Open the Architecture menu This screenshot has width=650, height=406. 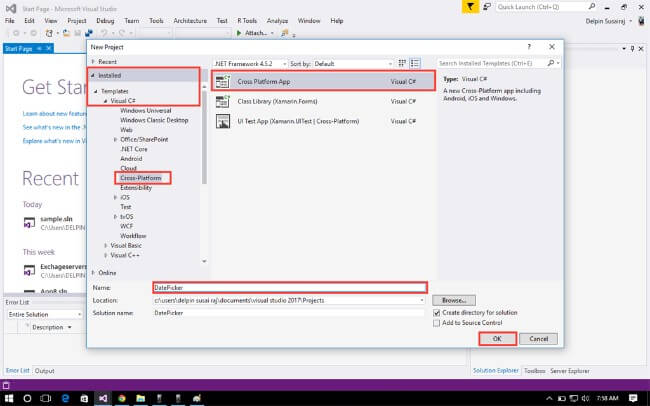190,21
